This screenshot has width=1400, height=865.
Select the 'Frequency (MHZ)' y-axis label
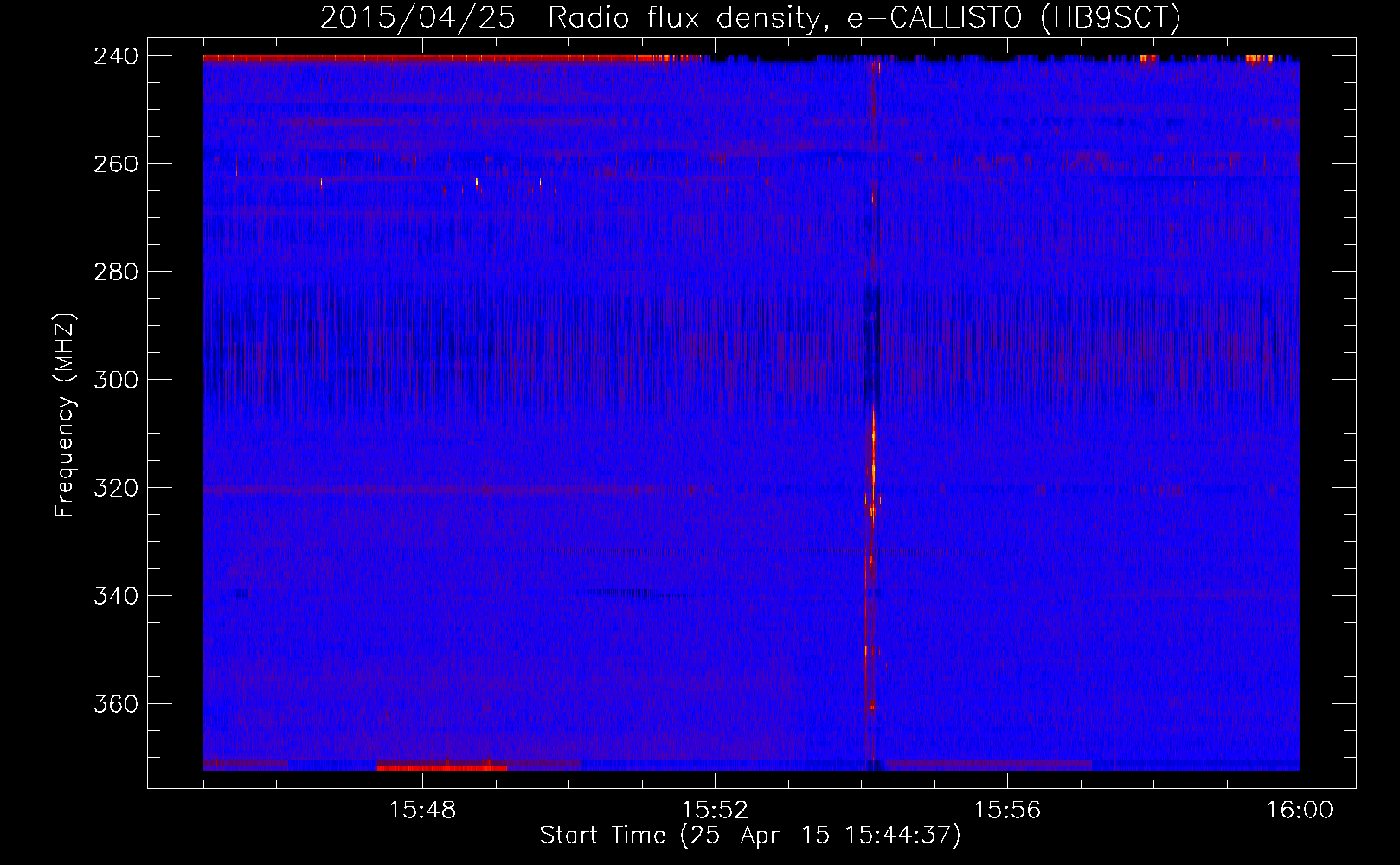65,414
